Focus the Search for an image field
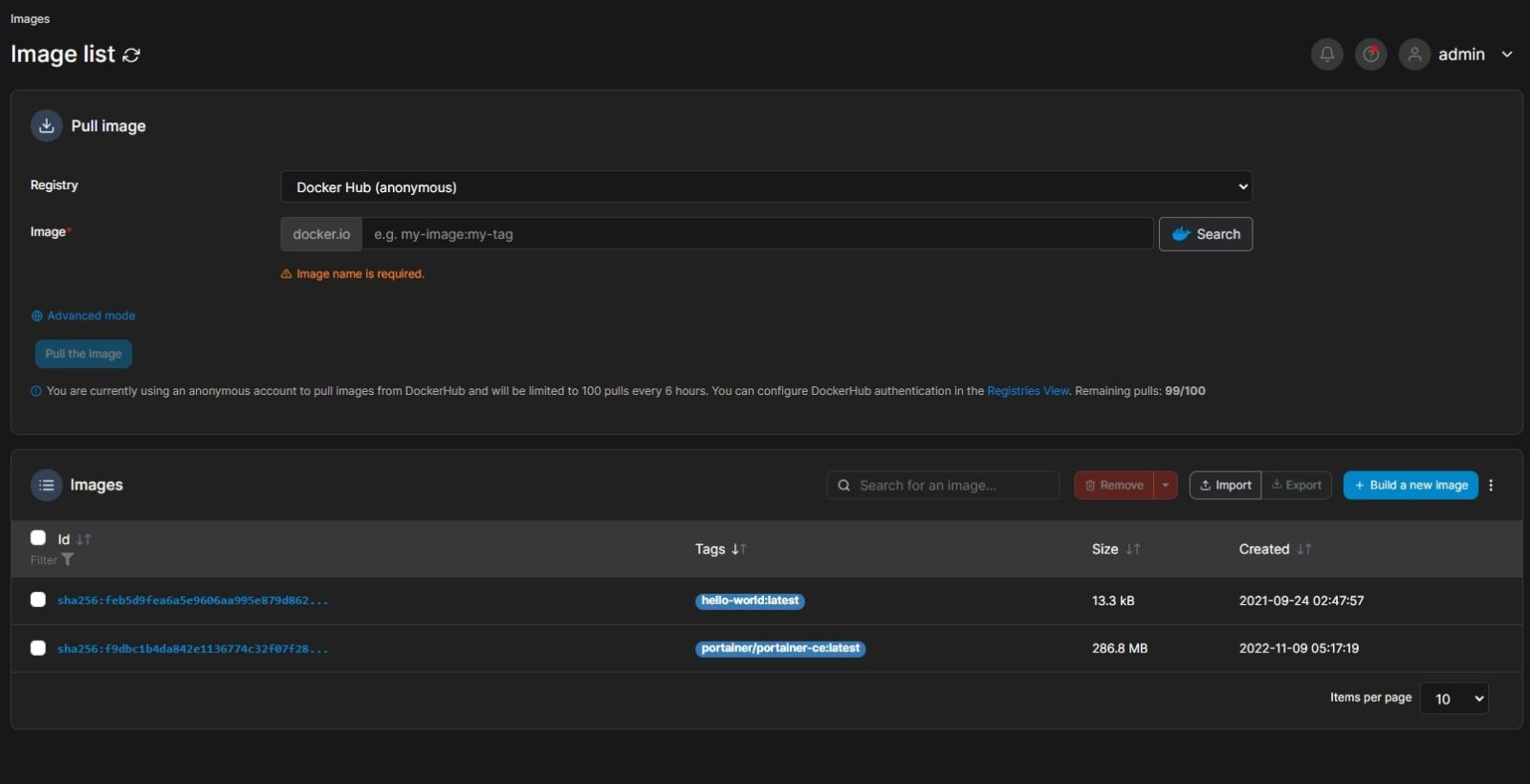This screenshot has height=784, width=1530. (943, 486)
